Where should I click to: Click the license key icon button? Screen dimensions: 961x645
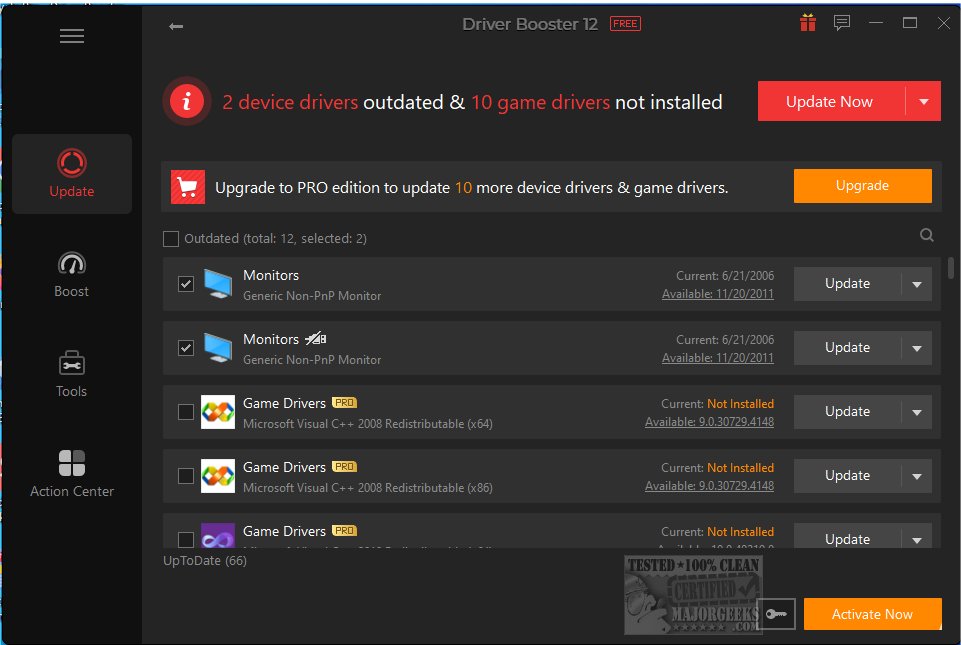coord(776,614)
